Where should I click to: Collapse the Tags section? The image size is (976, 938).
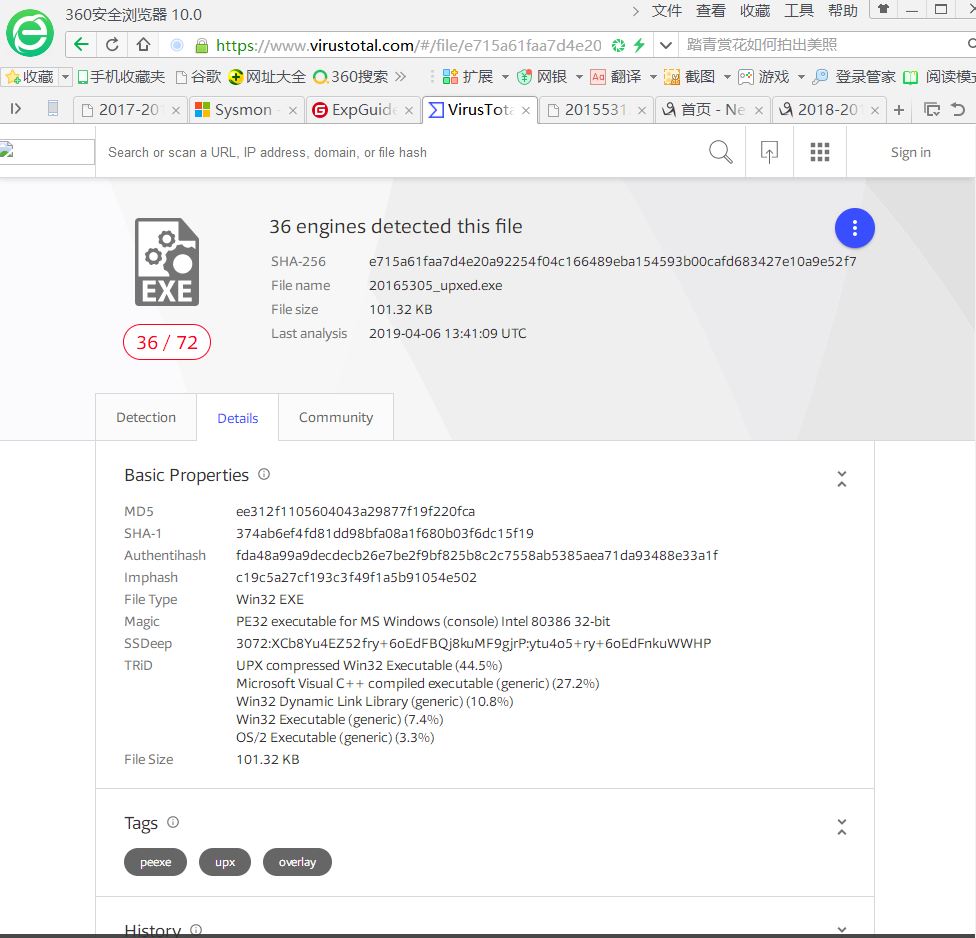pos(842,827)
